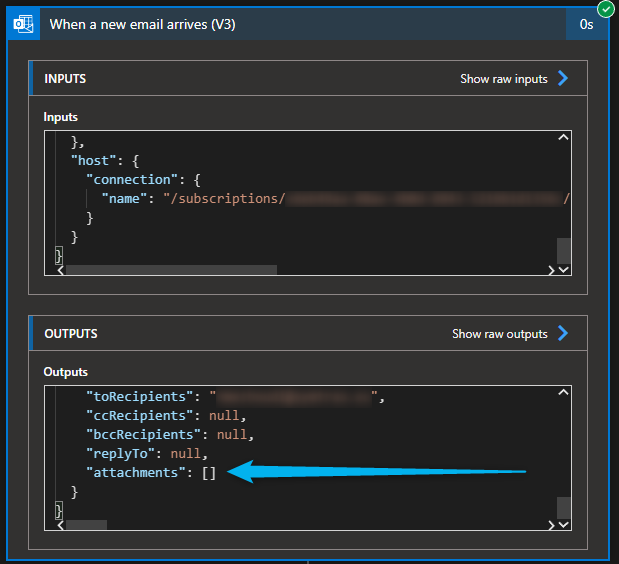The image size is (619, 564).
Task: Click the "ccRecipients" key in the Outputs JSON
Action: tap(140, 416)
